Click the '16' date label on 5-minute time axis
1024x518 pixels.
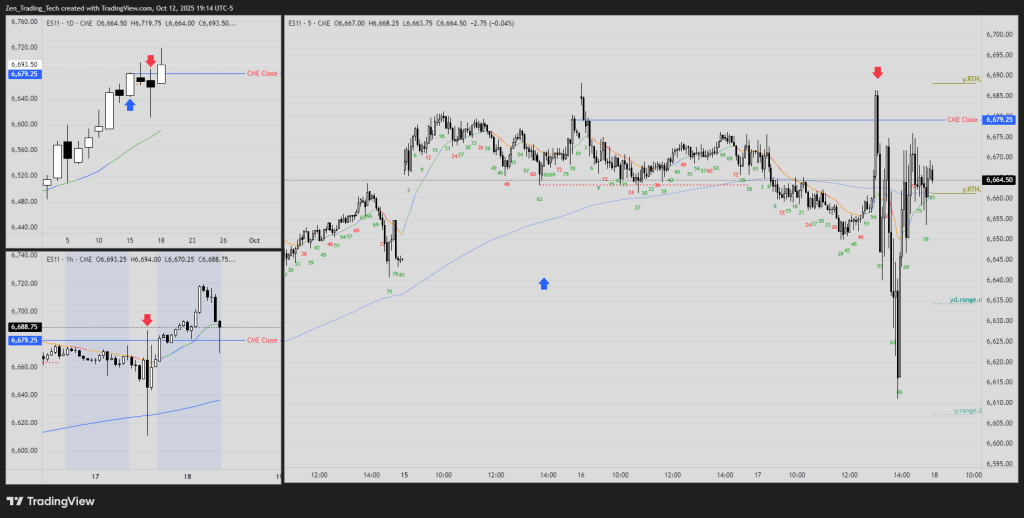581,475
